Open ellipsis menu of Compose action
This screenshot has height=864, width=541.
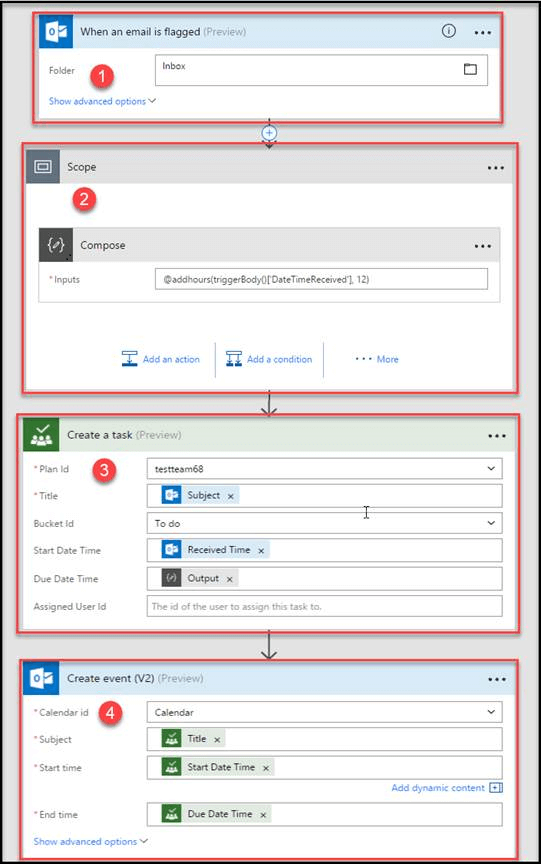point(483,246)
